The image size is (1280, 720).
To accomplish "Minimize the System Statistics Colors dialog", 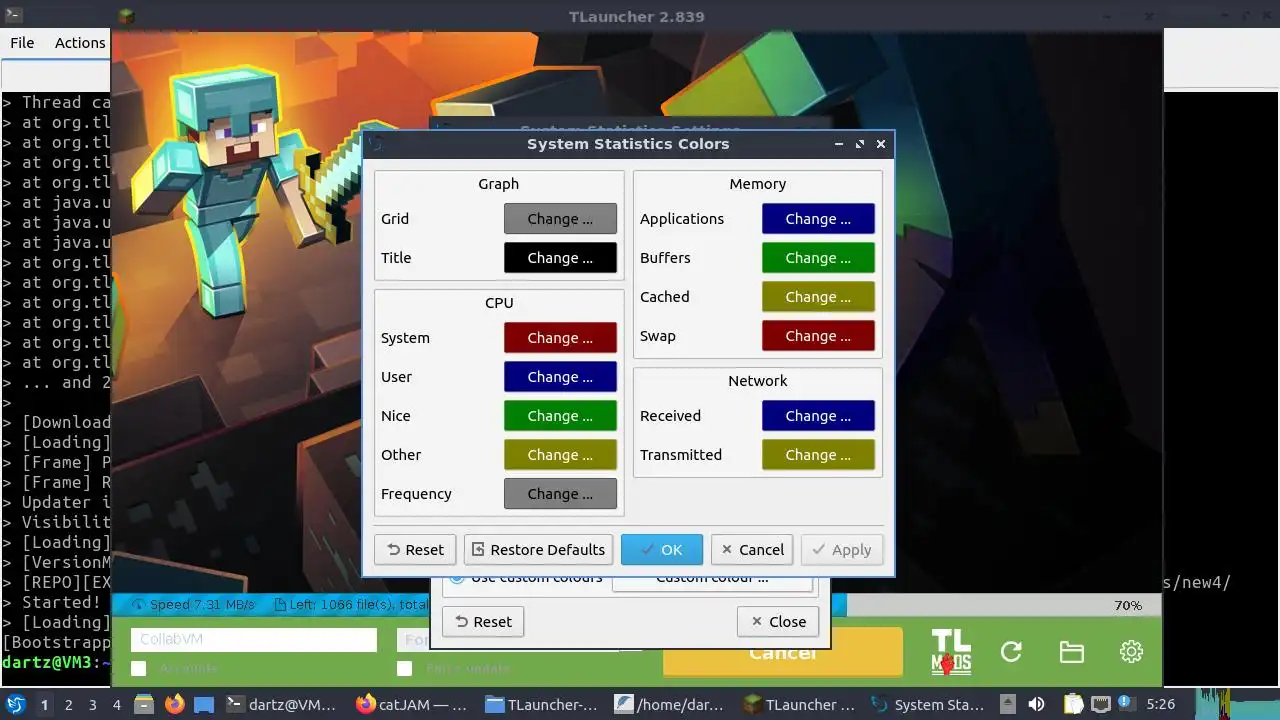I will (839, 144).
